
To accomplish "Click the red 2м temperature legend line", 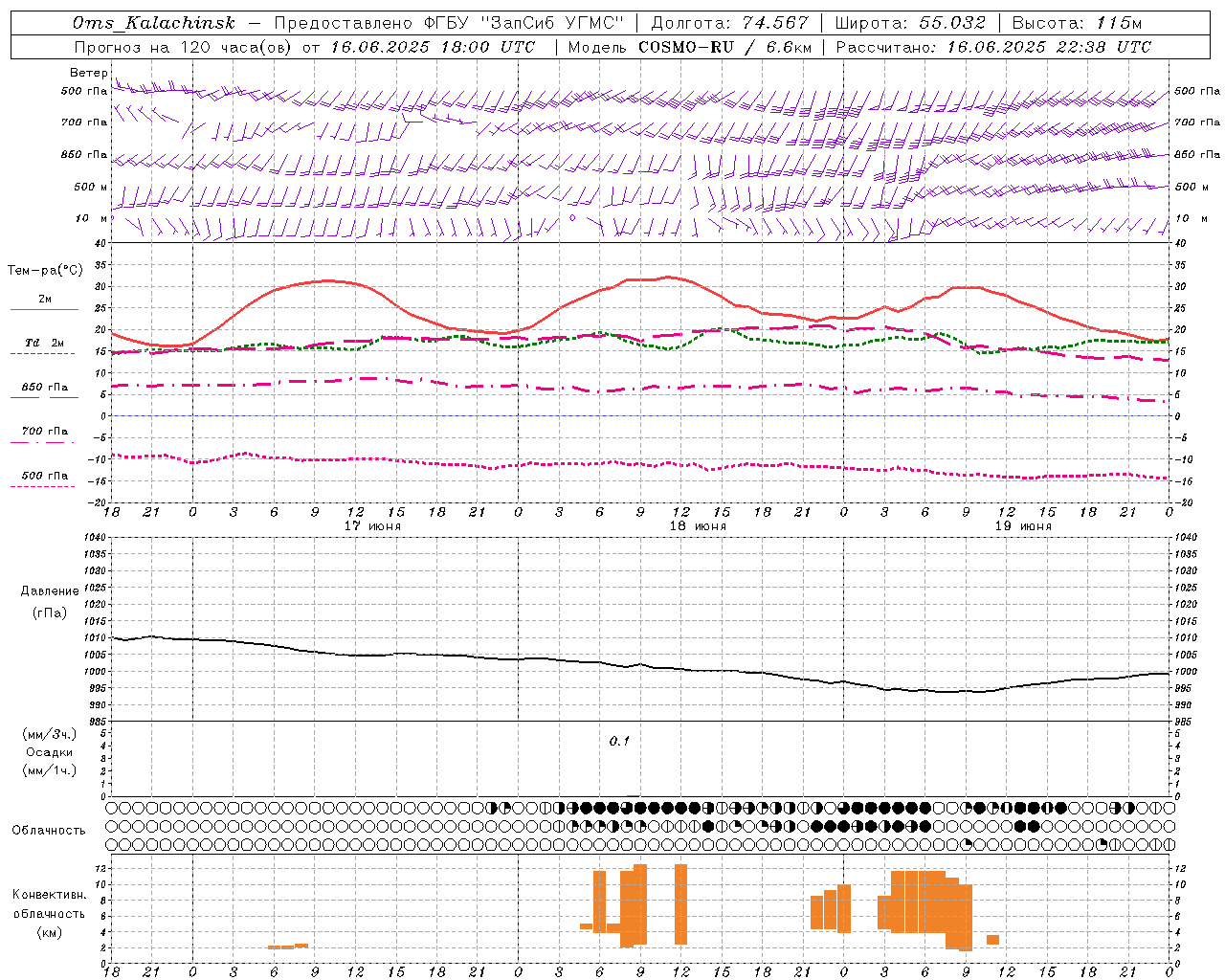I will (x=44, y=309).
